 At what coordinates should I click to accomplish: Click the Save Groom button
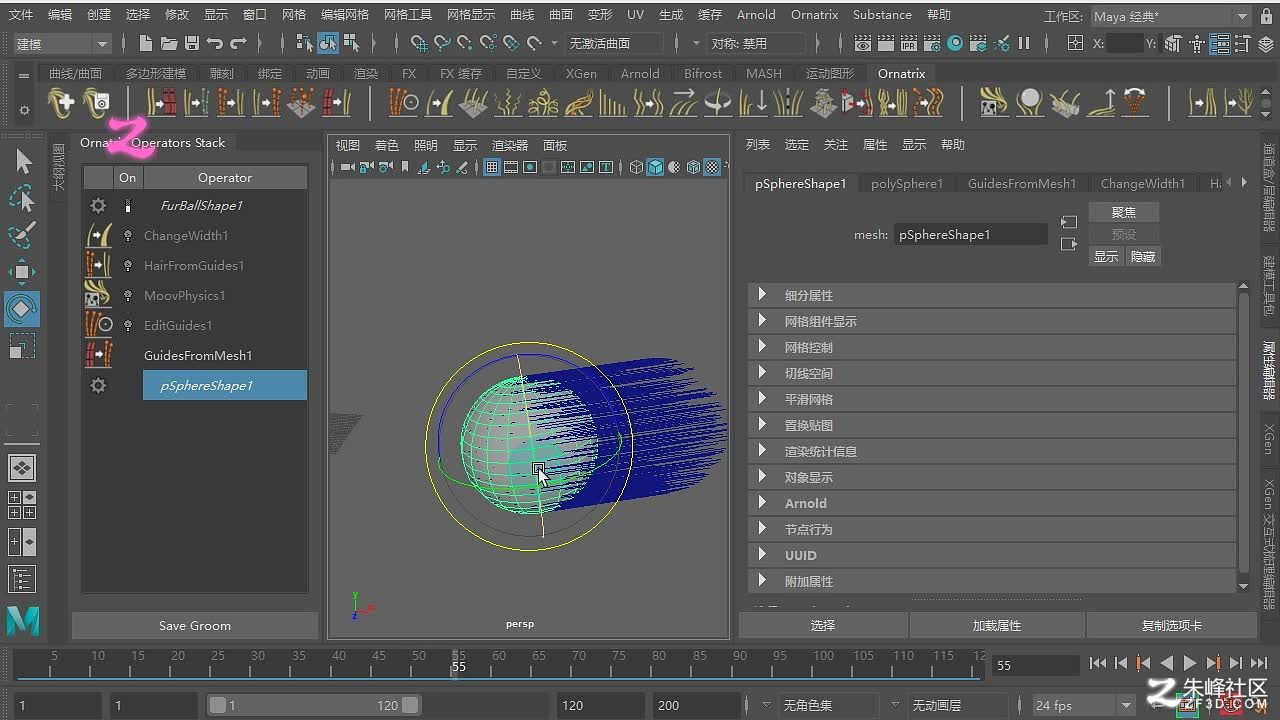point(195,626)
